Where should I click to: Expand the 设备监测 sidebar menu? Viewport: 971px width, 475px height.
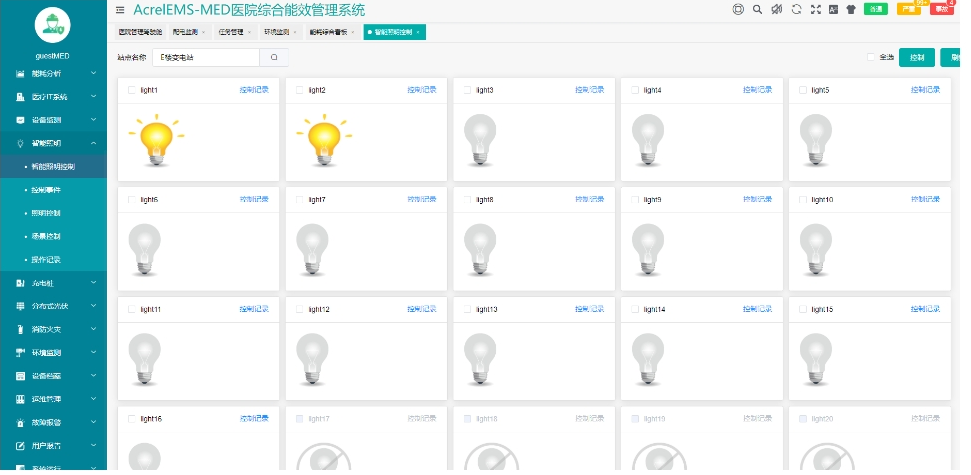pyautogui.click(x=53, y=120)
